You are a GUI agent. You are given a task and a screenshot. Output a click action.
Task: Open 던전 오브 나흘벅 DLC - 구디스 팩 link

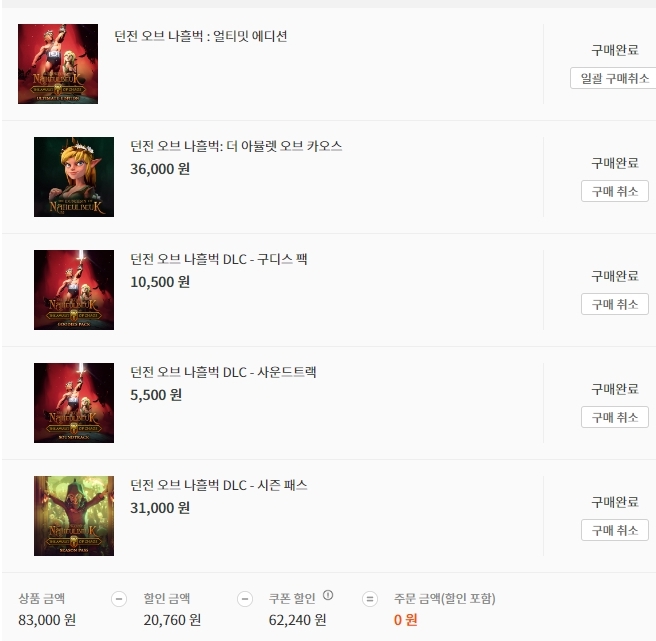[x=219, y=259]
